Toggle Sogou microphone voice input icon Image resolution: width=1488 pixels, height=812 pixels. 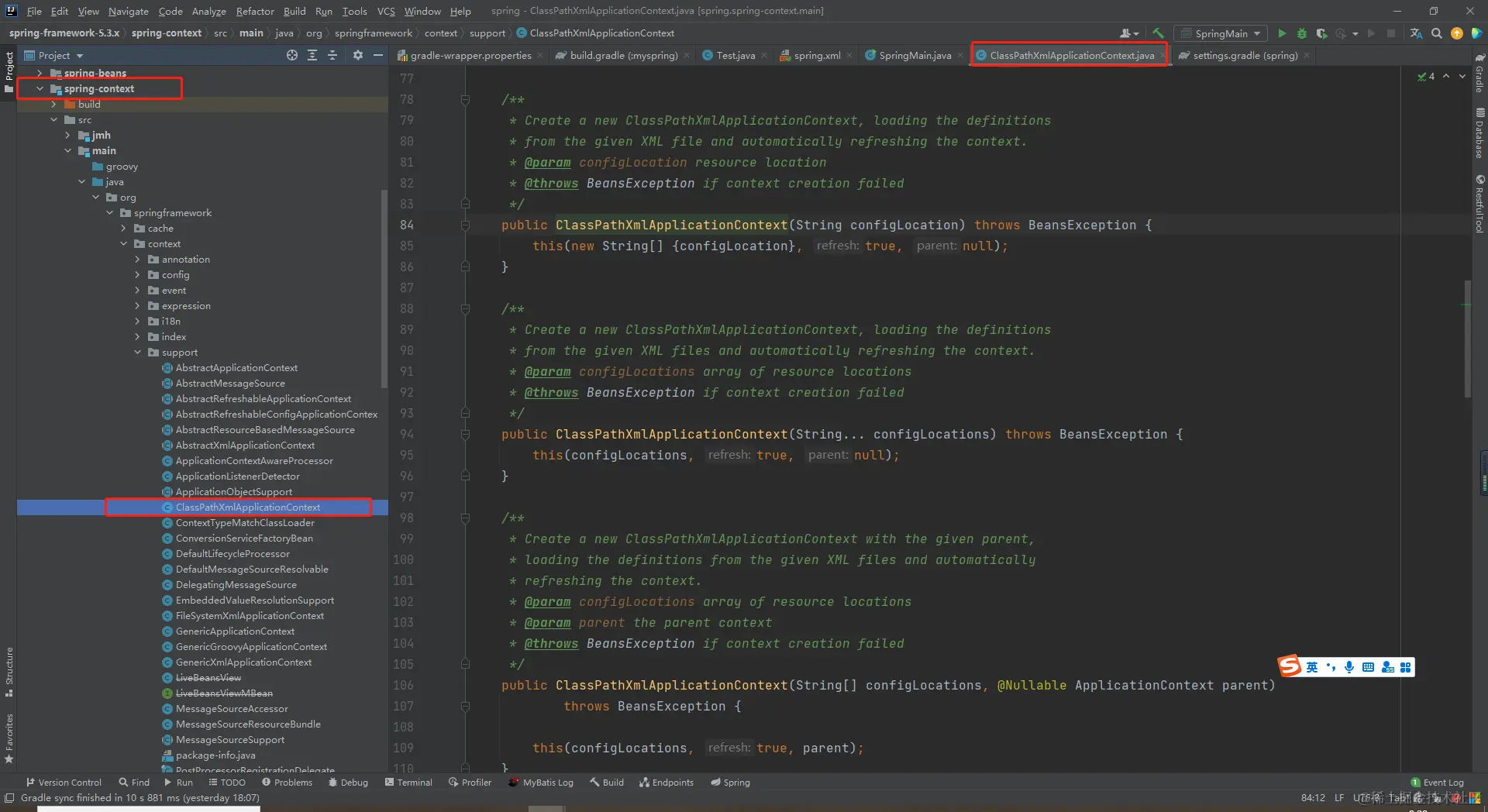coord(1349,666)
